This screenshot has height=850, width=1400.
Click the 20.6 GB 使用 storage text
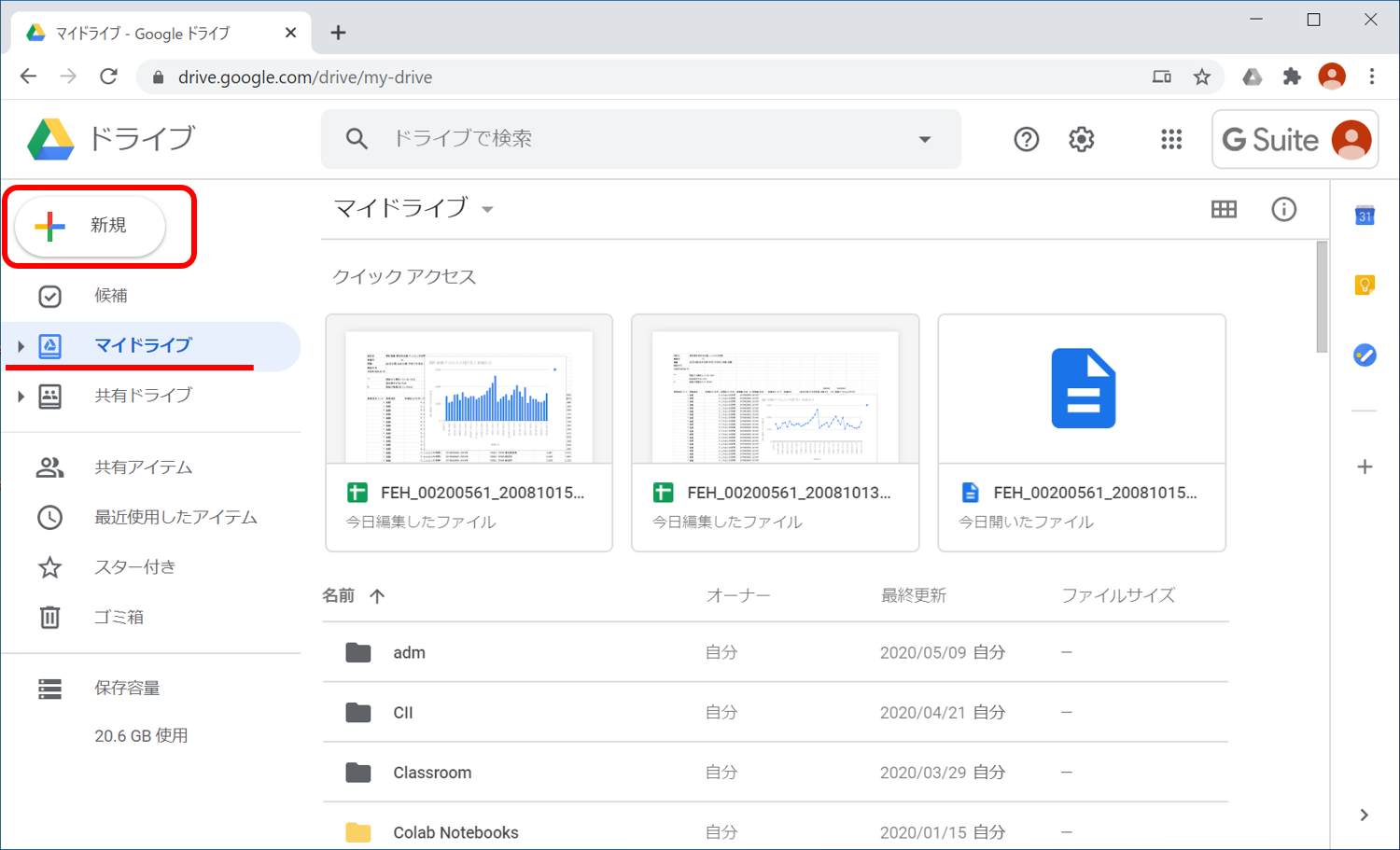coord(141,735)
